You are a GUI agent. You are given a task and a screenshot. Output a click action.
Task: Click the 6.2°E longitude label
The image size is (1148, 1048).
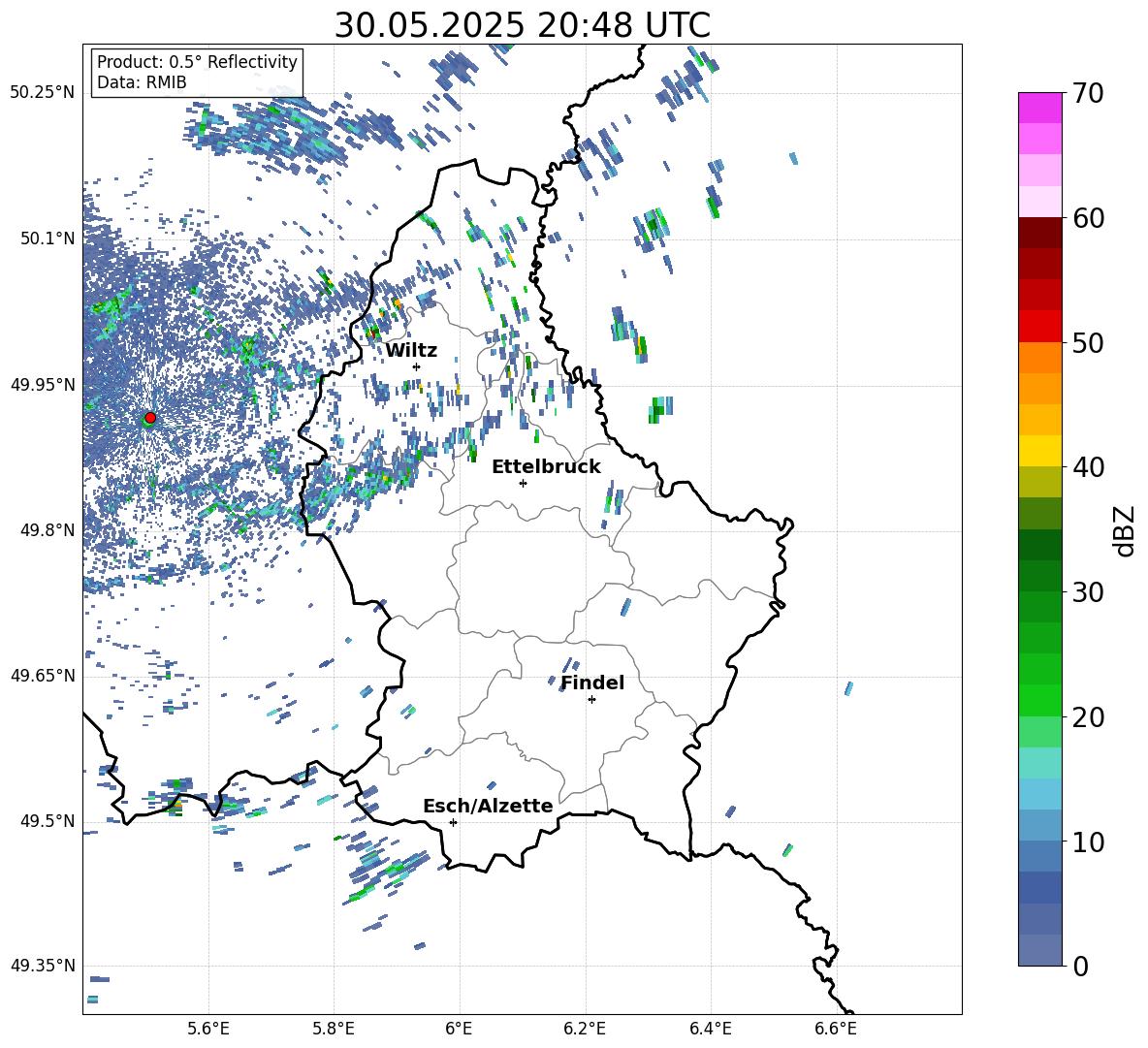[x=585, y=1029]
